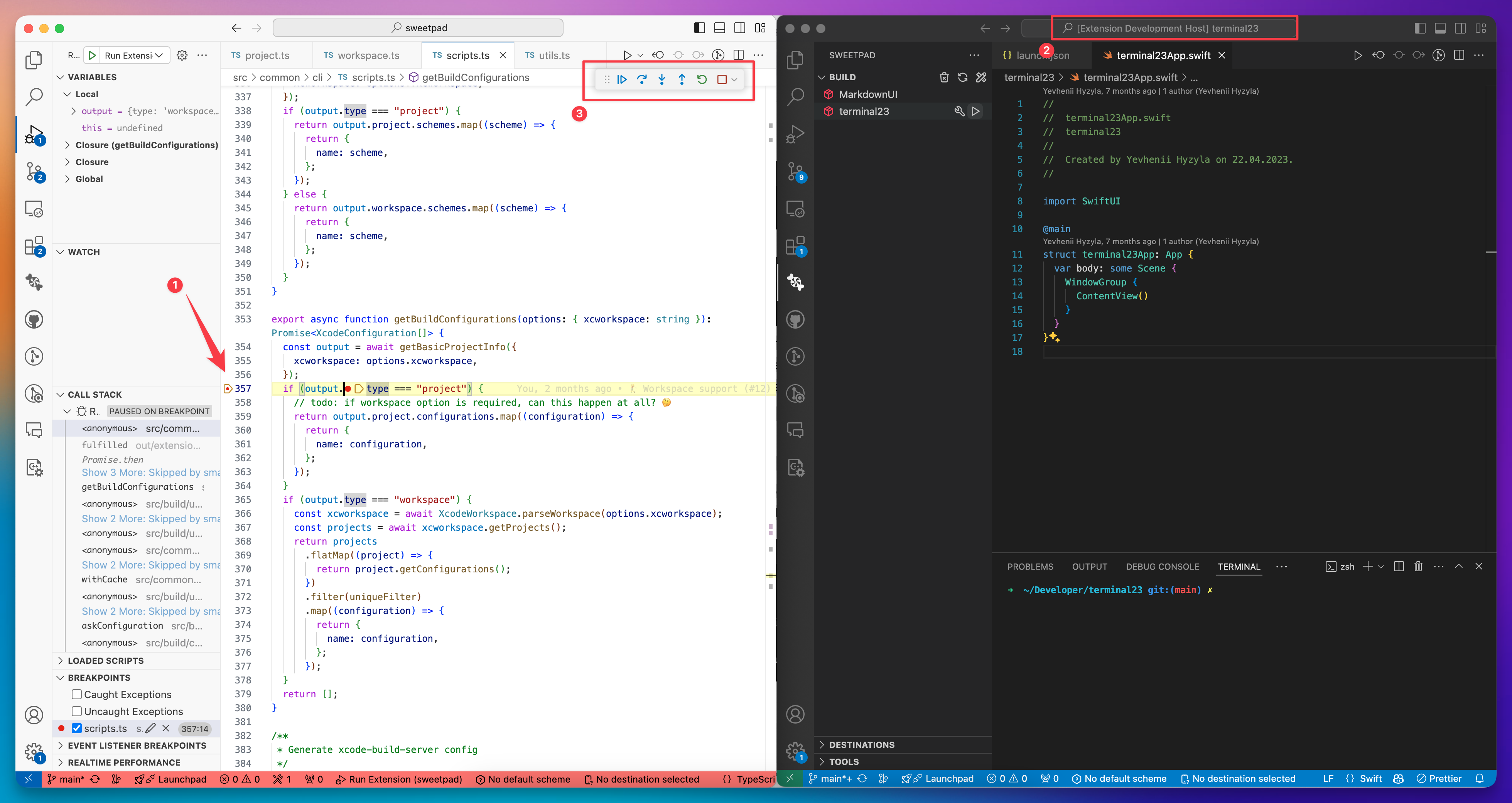Toggle the primary side bar in the terminal23 window
1512x803 pixels.
coord(1421,28)
